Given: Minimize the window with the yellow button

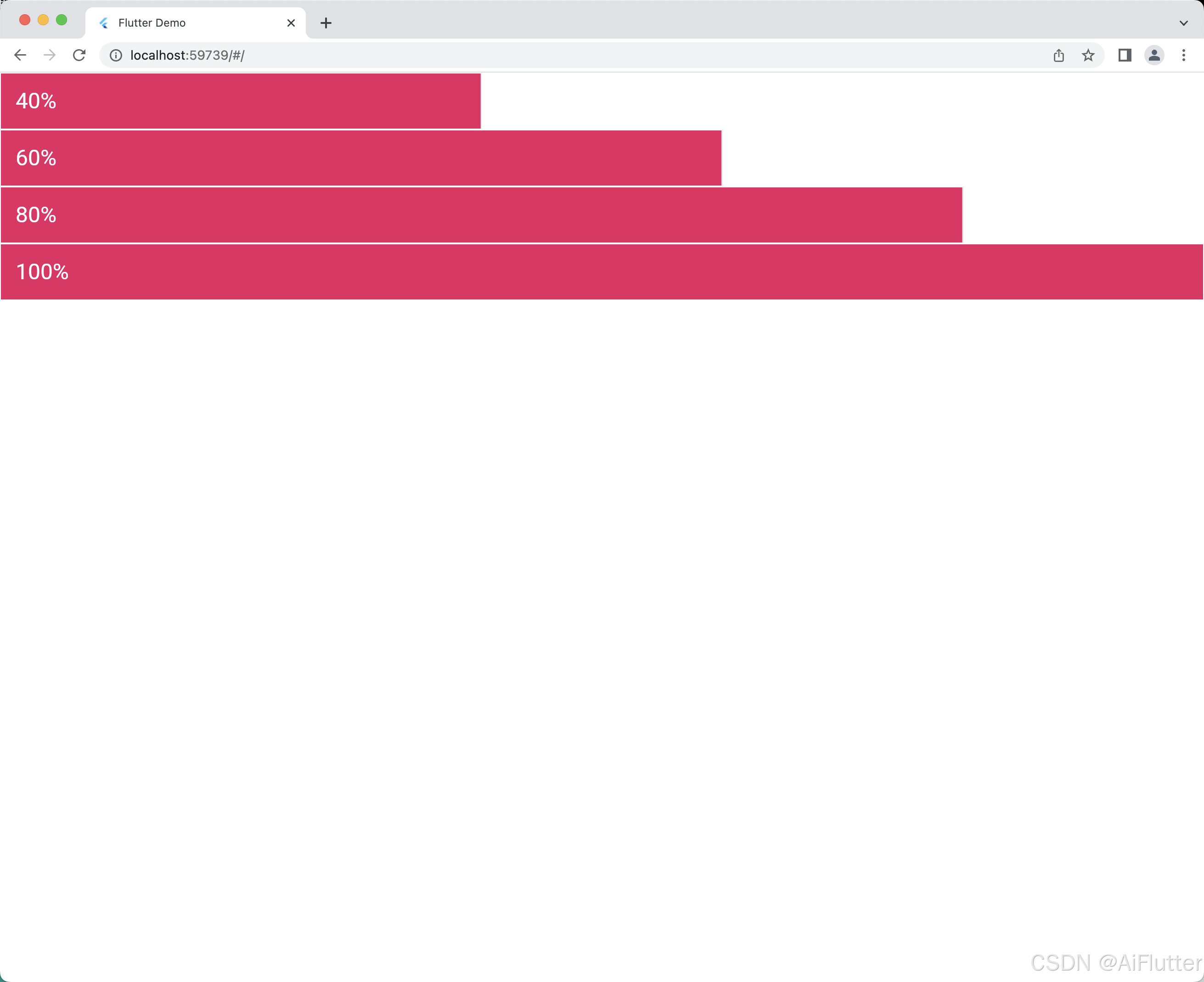Looking at the screenshot, I should pyautogui.click(x=43, y=20).
